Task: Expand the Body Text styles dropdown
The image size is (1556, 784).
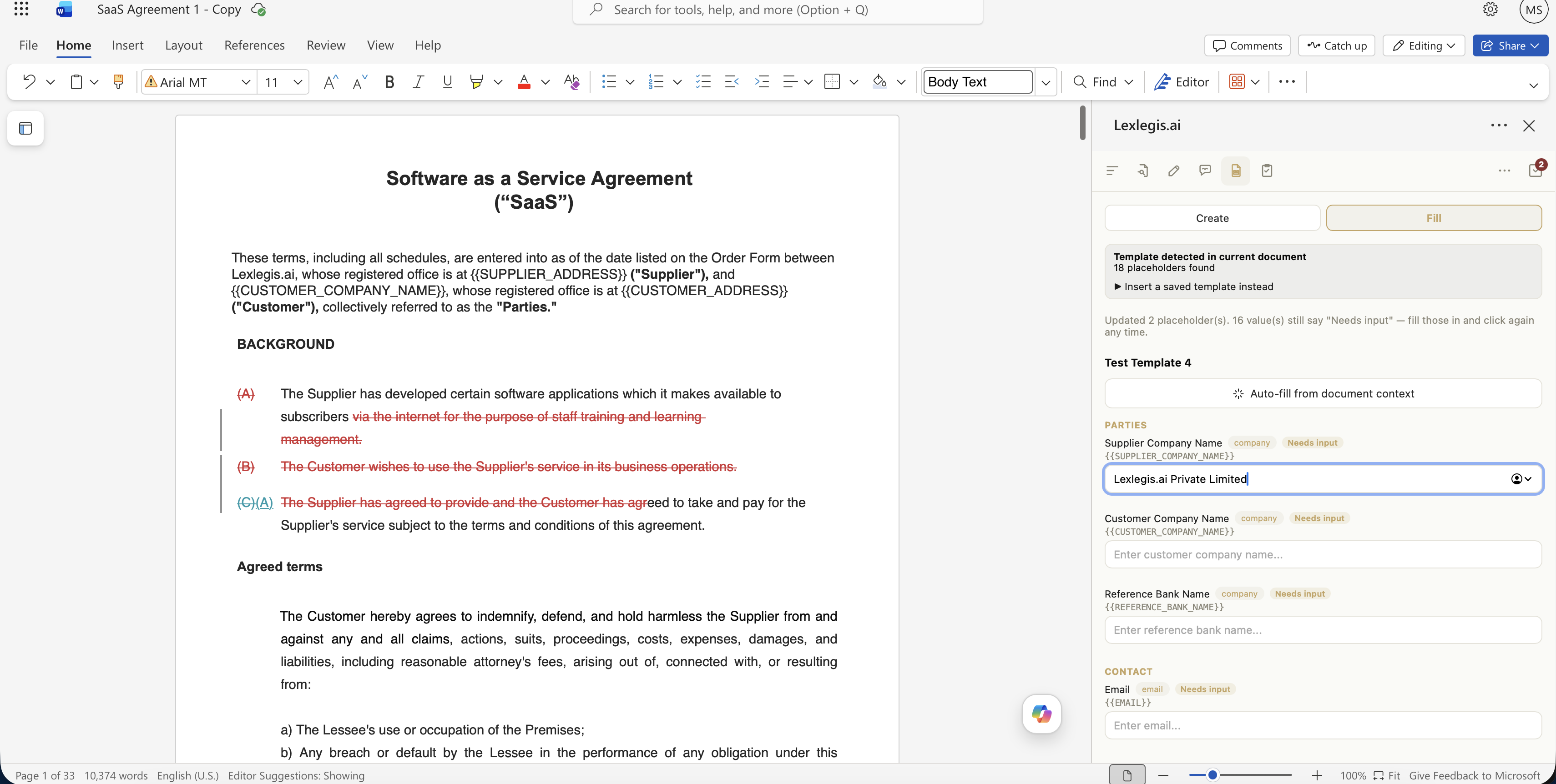Action: [x=1046, y=82]
